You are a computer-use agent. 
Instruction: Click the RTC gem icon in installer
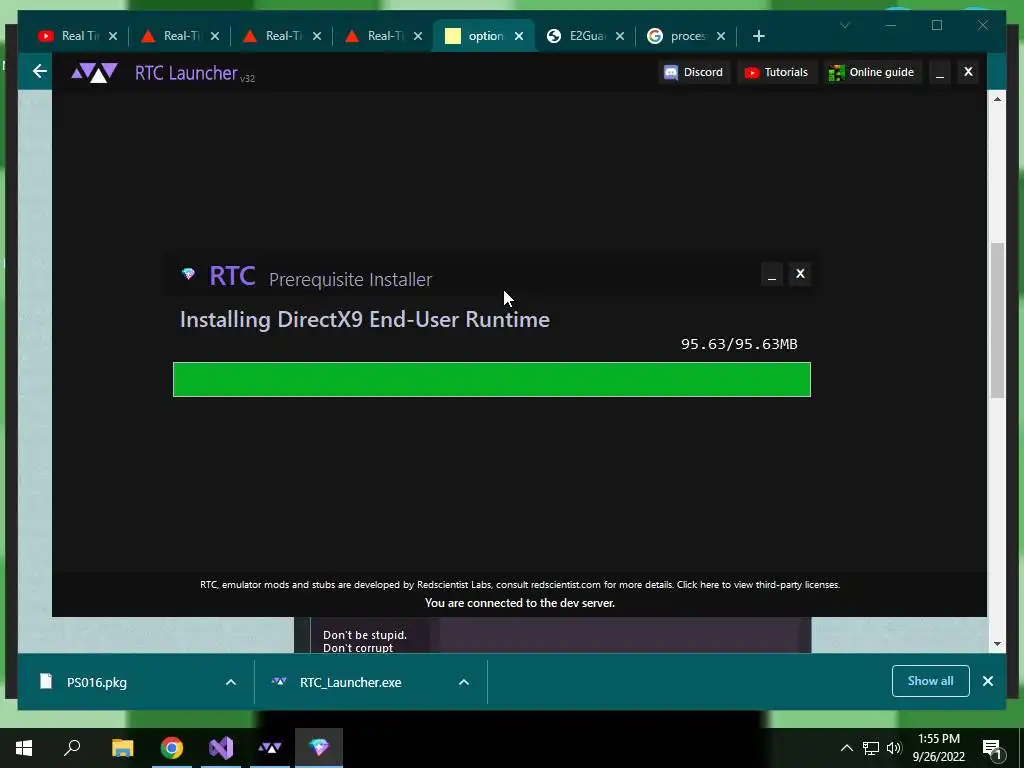(189, 274)
